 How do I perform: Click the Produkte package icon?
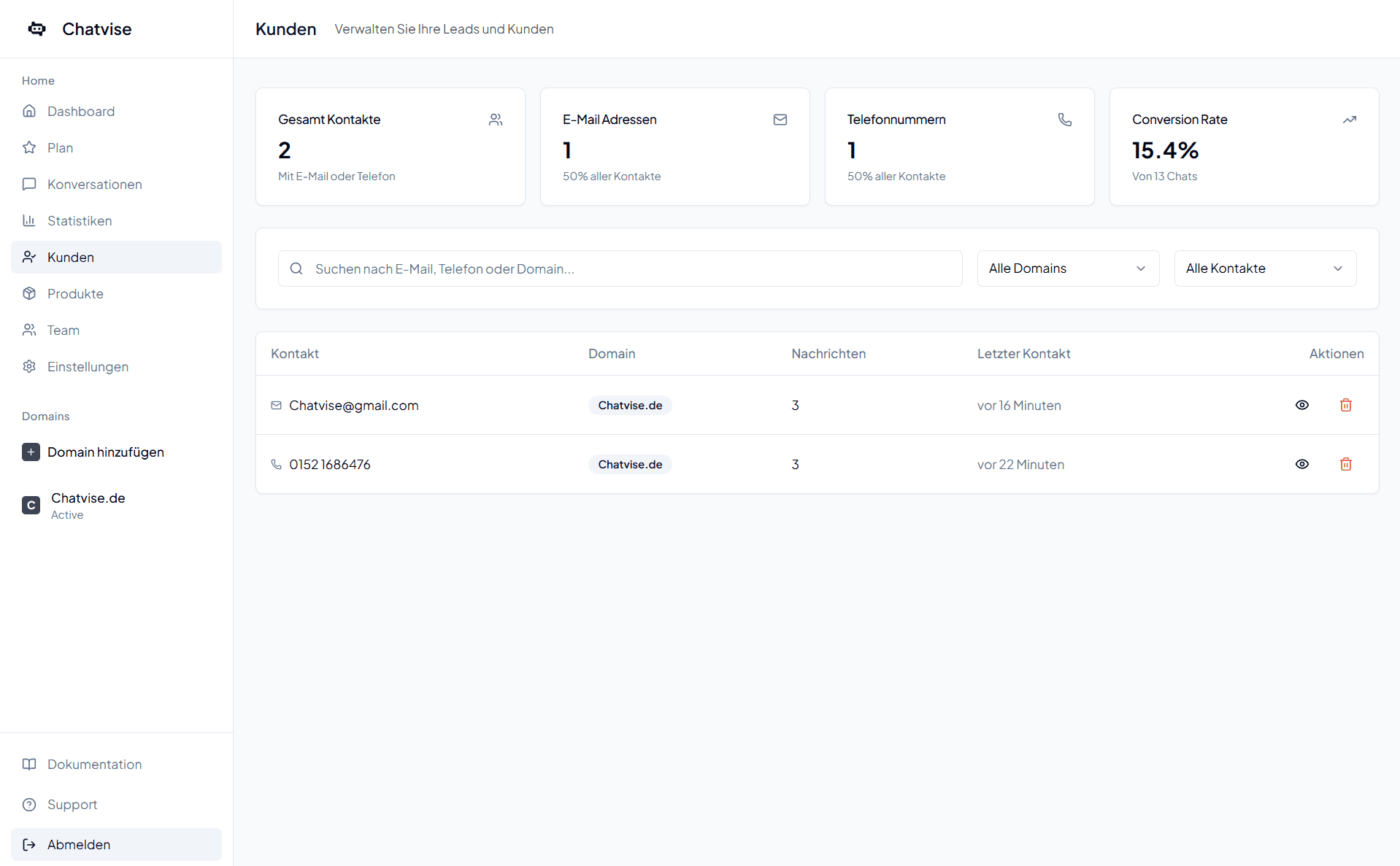point(29,293)
